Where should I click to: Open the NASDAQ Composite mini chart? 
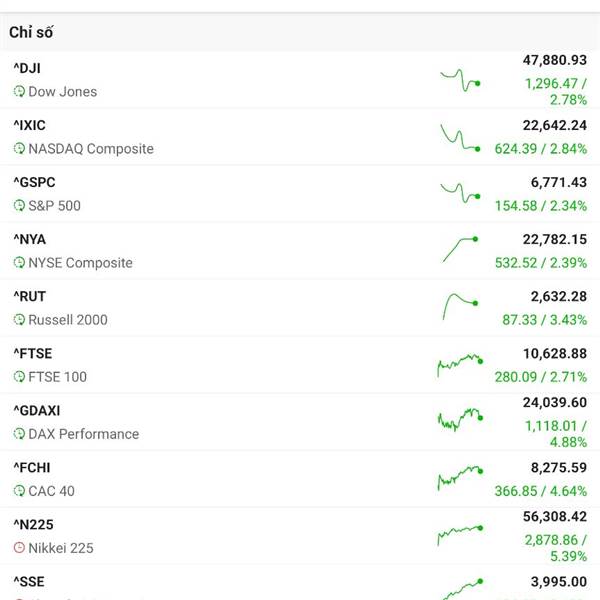coord(460,138)
